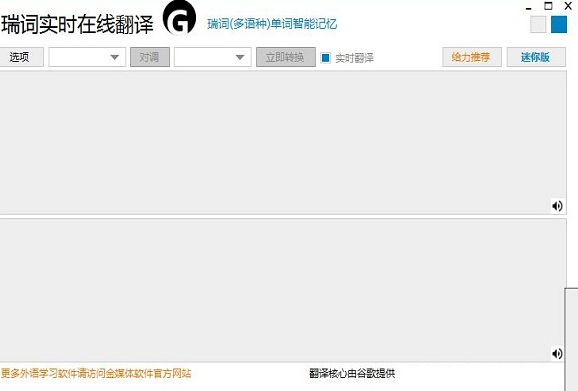This screenshot has height=391, width=578.
Task: Focus the lower translation output area
Action: pyautogui.click(x=283, y=290)
